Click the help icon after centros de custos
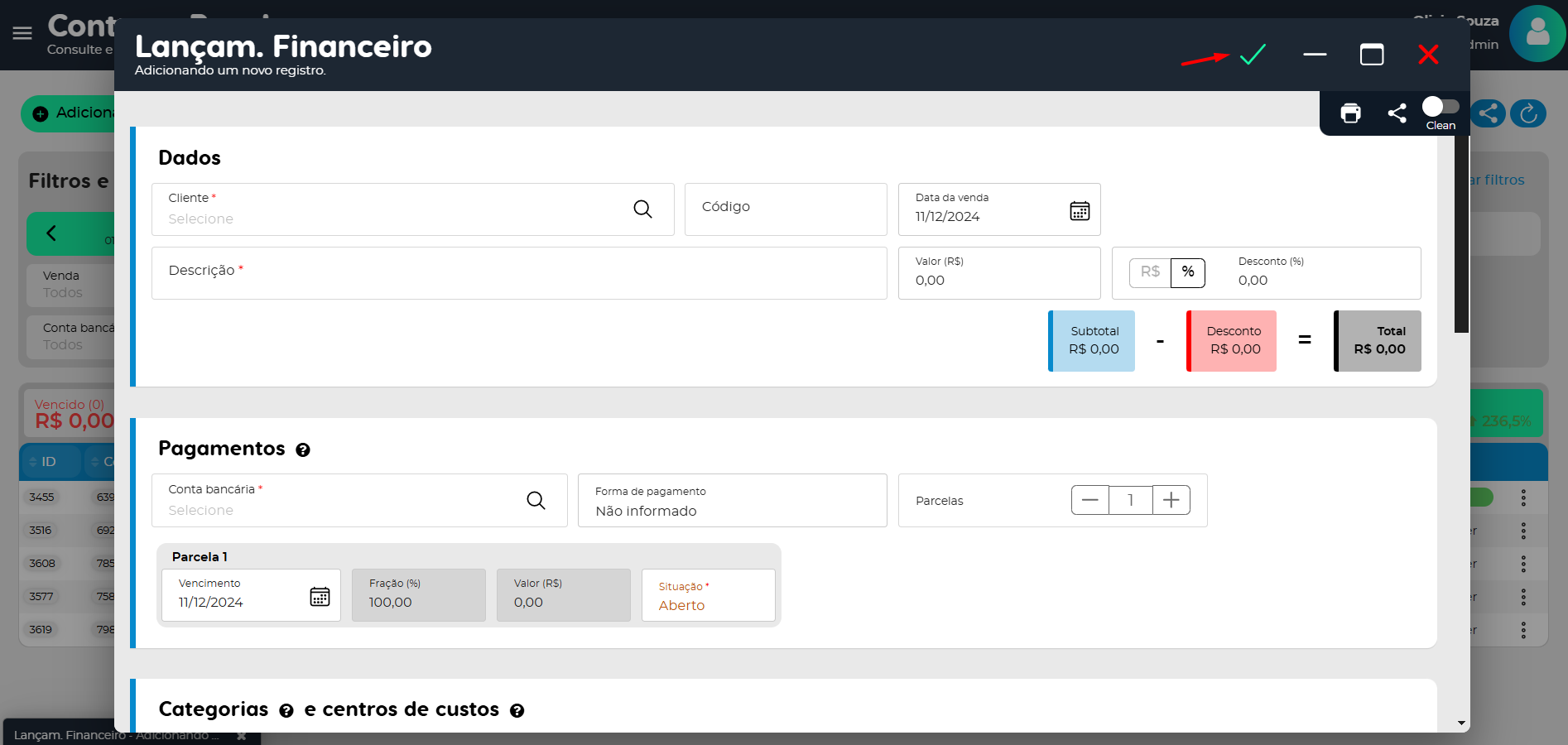The width and height of the screenshot is (1568, 745). 517,711
